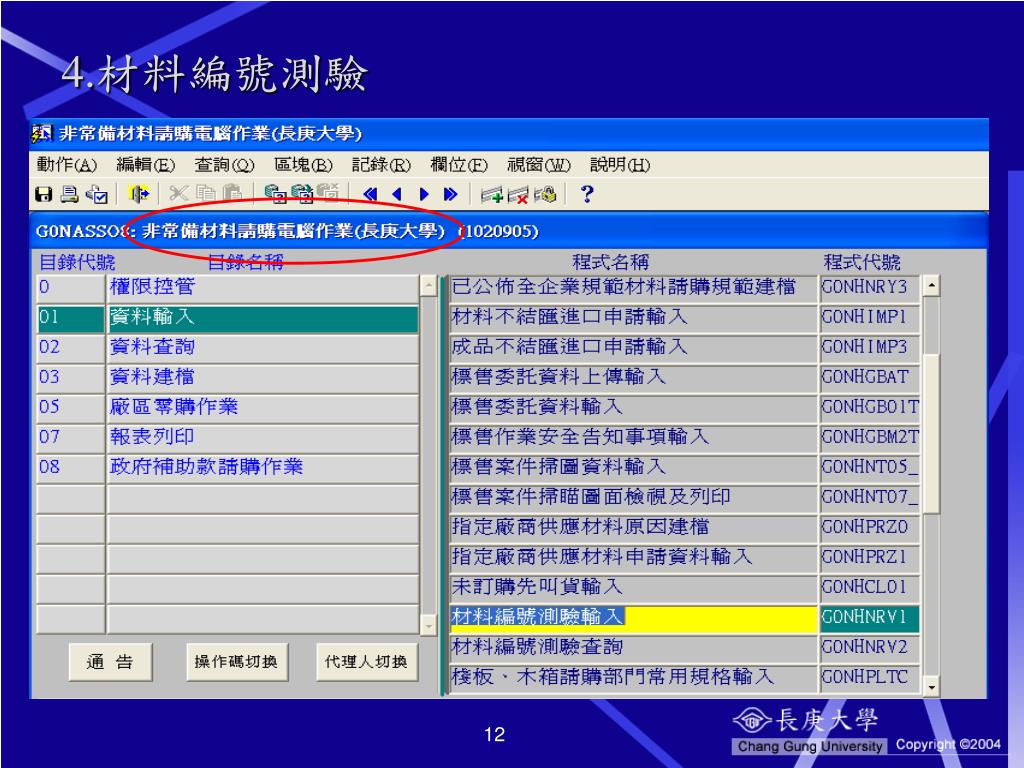
Task: Click the Copy icon in toolbar
Action: (205, 194)
